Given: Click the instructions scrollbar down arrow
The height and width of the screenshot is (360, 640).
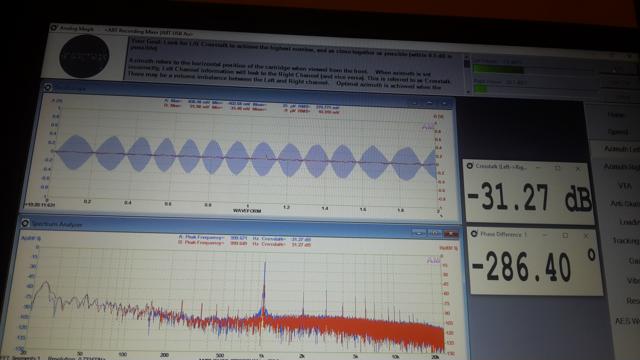Looking at the screenshot, I should 467,92.
